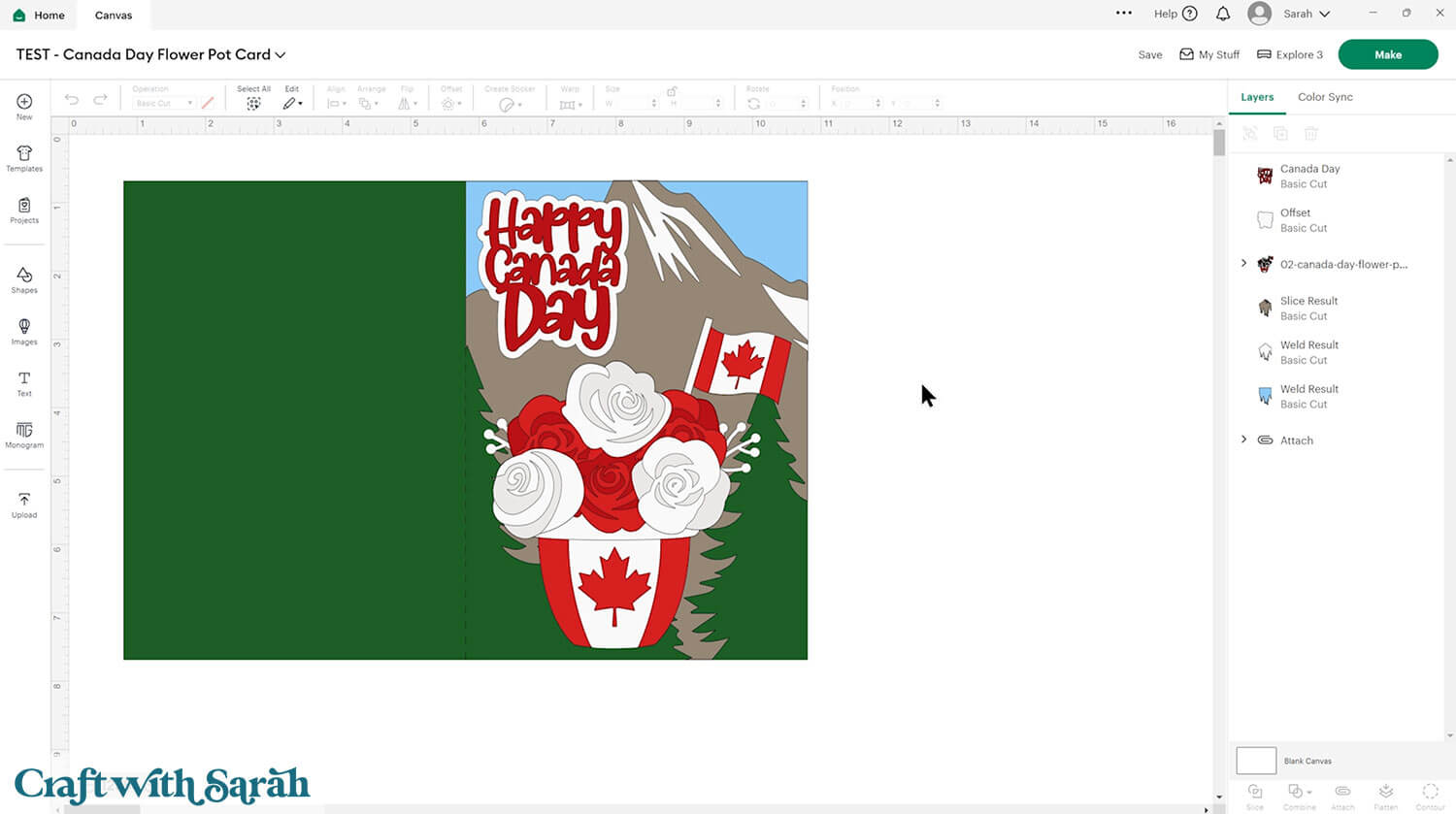
Task: Click the New project icon
Action: [24, 106]
